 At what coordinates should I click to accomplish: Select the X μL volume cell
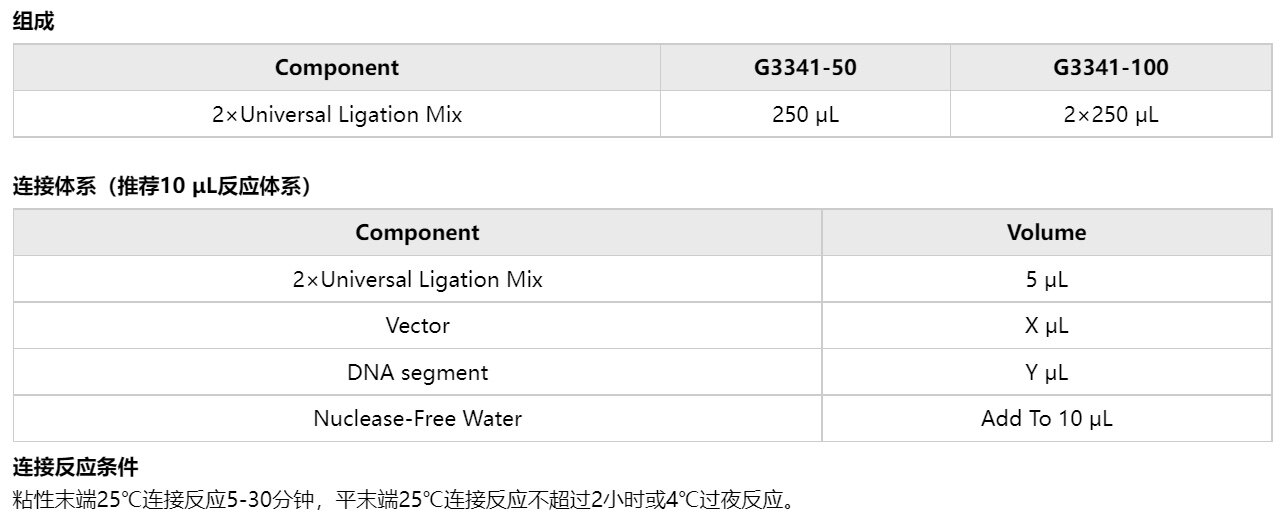click(x=1046, y=326)
